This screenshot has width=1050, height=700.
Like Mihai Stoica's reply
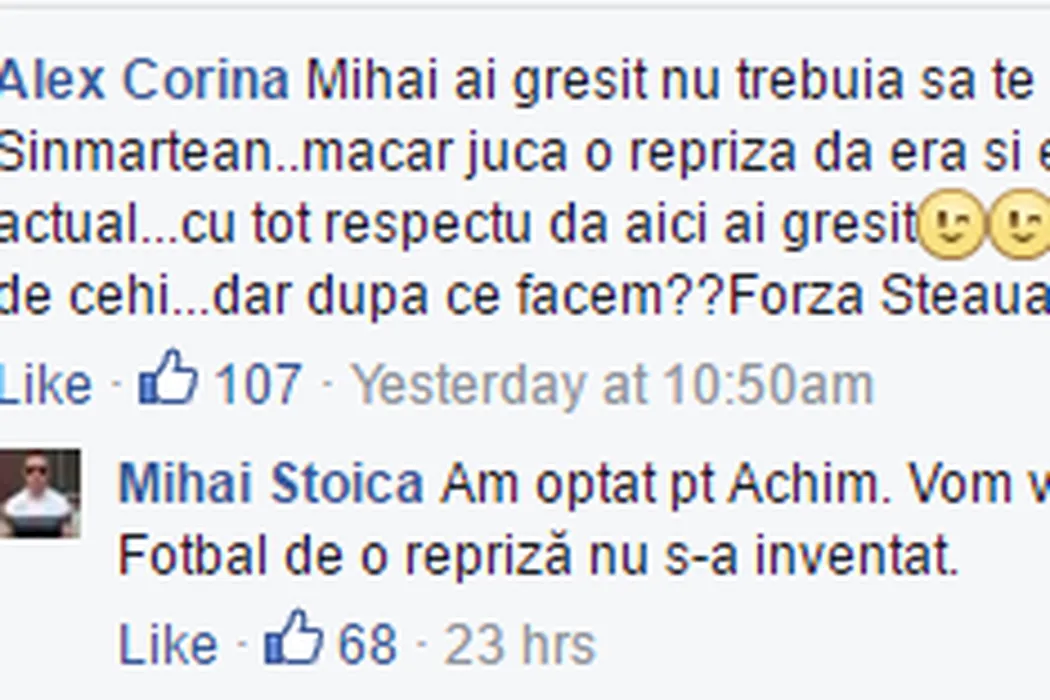coord(167,645)
